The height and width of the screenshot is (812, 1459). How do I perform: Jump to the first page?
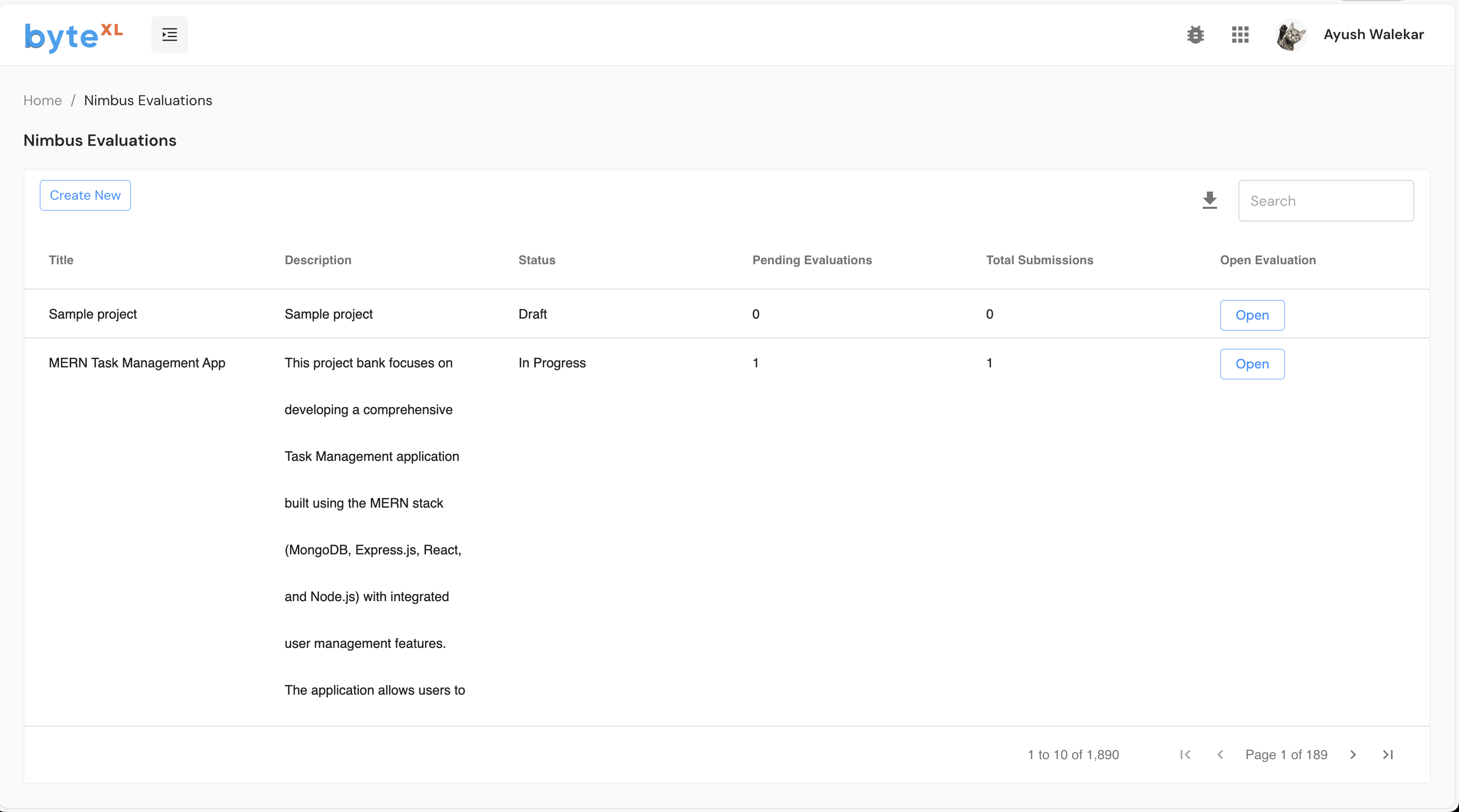(1186, 754)
